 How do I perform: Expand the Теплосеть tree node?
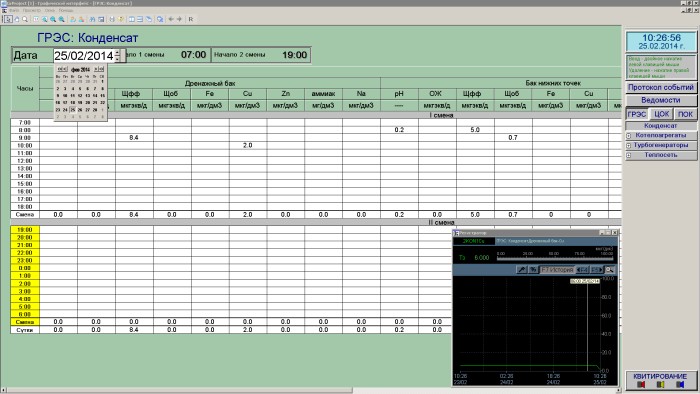[628, 155]
